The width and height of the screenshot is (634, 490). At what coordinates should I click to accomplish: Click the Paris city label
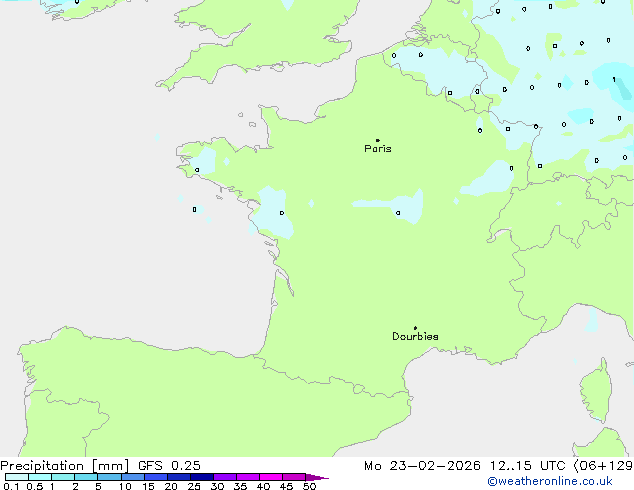(378, 149)
